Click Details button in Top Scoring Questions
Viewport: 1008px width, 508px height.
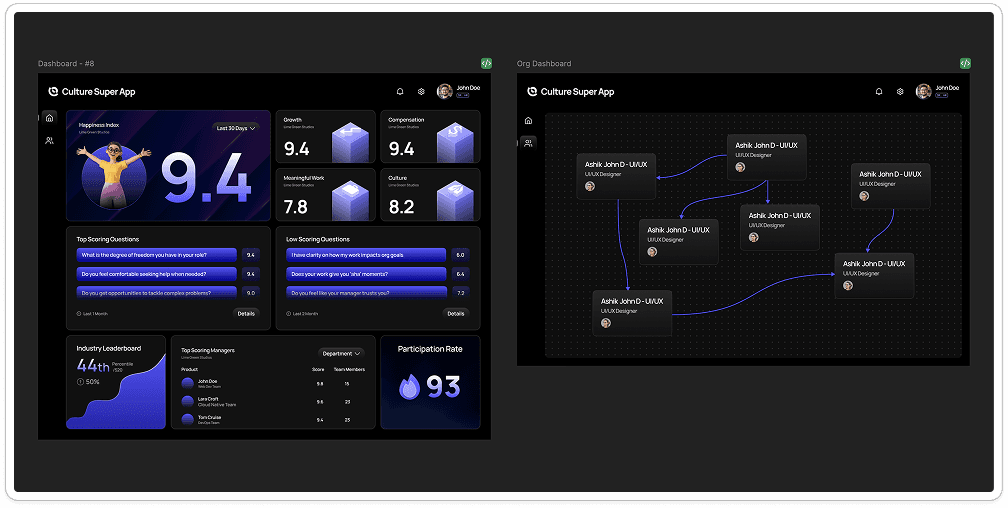click(246, 313)
